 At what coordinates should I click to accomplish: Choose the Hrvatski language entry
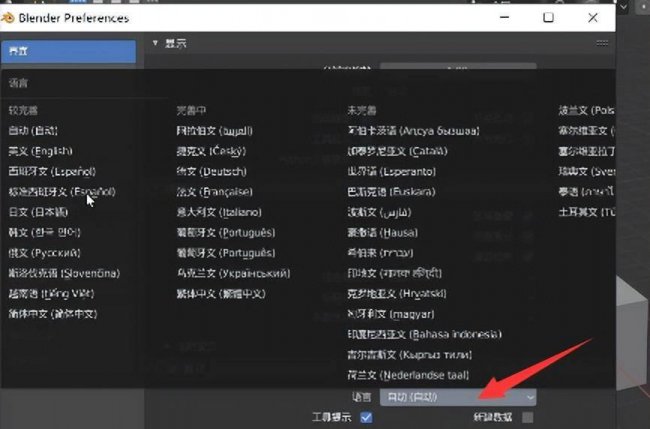click(397, 293)
